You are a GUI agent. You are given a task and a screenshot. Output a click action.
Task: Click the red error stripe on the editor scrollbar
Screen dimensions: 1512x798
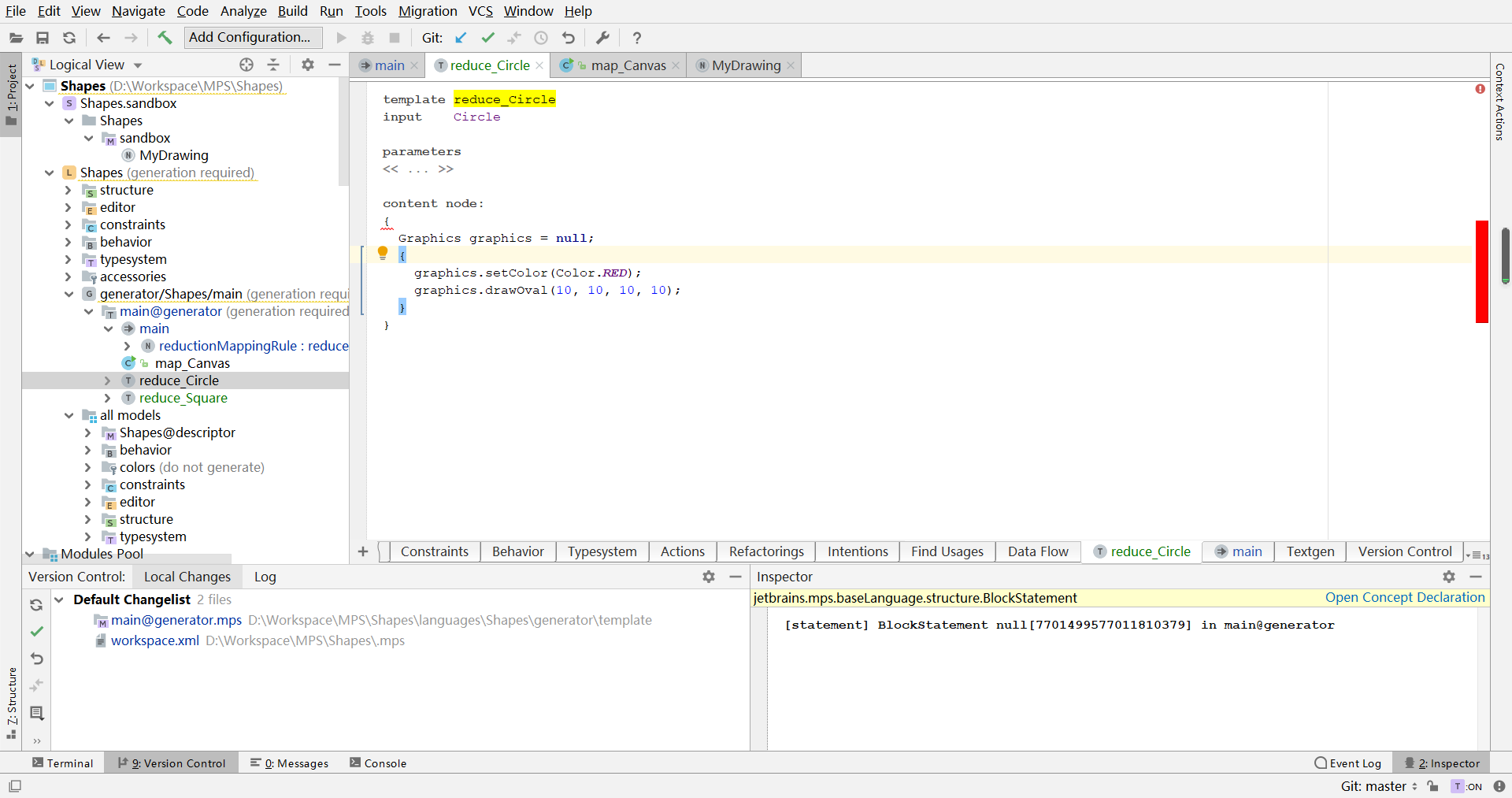pyautogui.click(x=1480, y=271)
